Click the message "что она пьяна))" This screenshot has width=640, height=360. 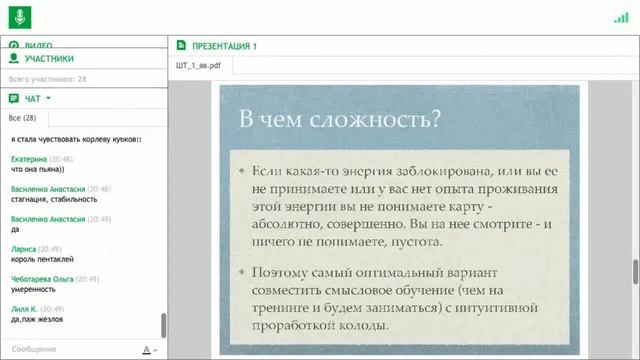pyautogui.click(x=38, y=169)
